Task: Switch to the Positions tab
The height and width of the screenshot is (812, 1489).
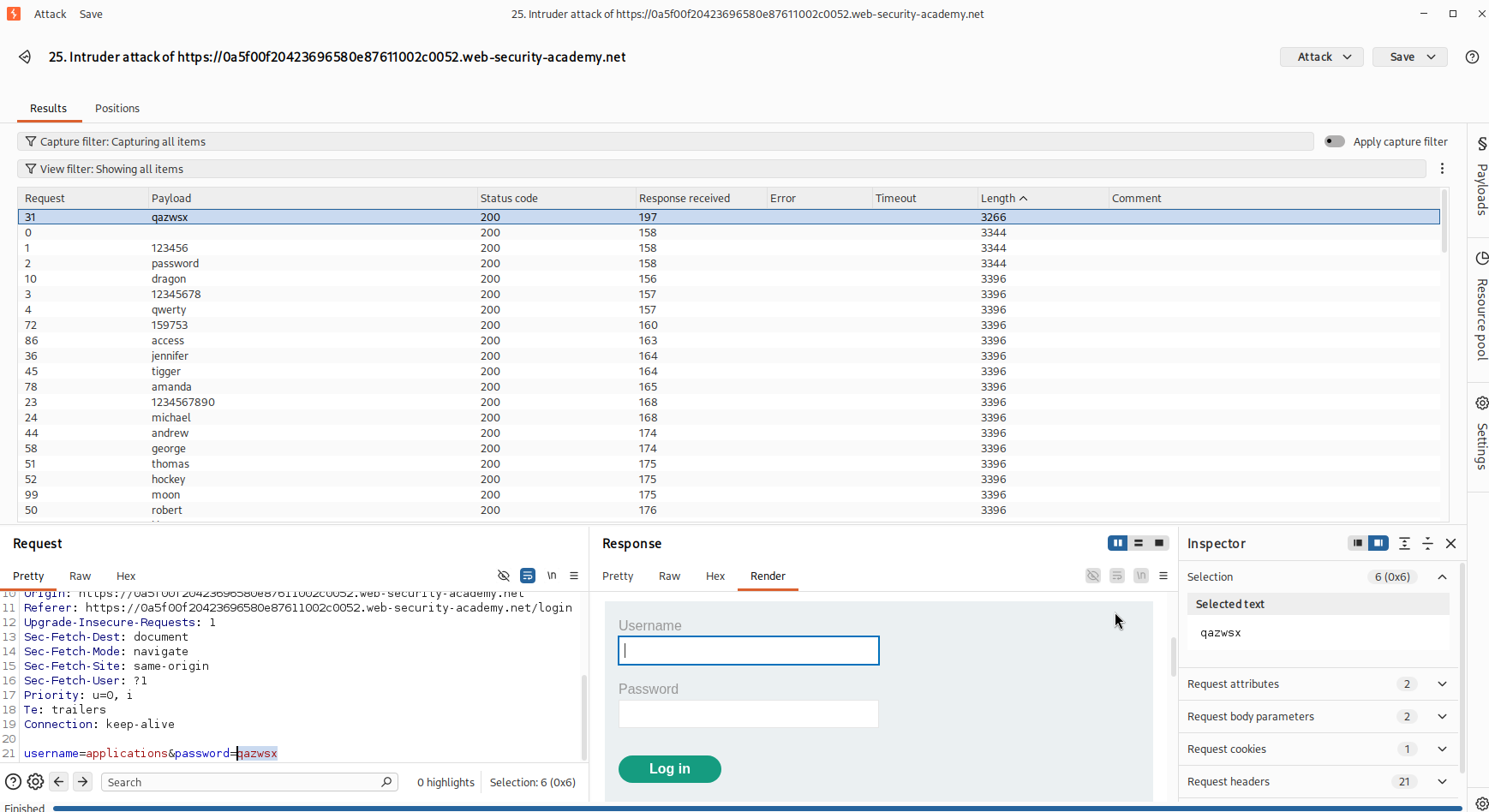Action: [117, 108]
